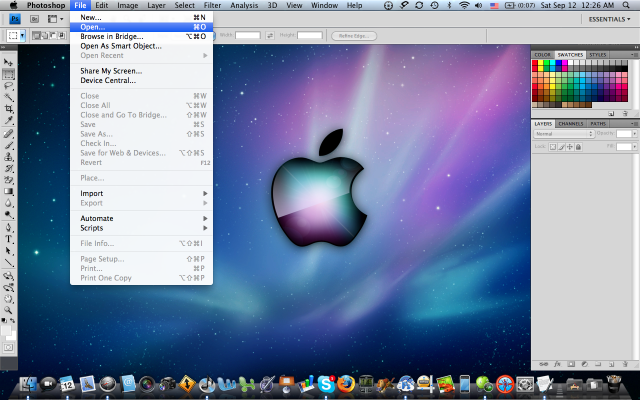Open Spotlight search in the menu bar
The height and width of the screenshot is (400, 640).
[x=626, y=5]
